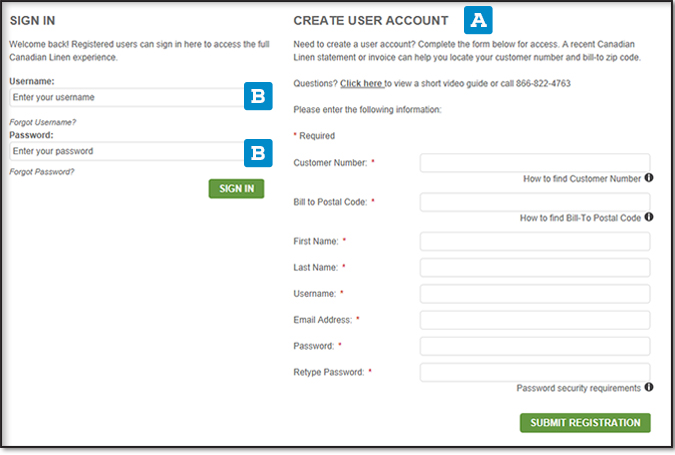Click the blue B marker beside Username field
Image resolution: width=675 pixels, height=455 pixels.
coord(258,96)
